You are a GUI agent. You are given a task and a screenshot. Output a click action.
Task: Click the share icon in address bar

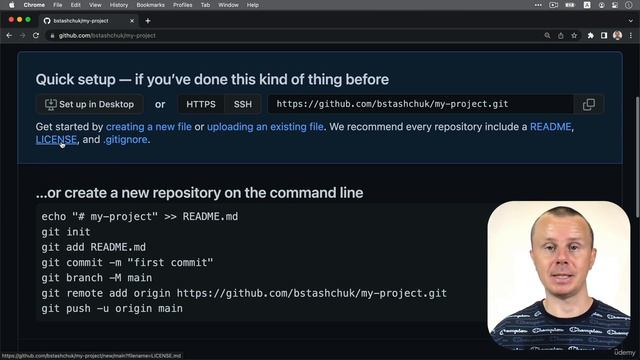pyautogui.click(x=561, y=36)
